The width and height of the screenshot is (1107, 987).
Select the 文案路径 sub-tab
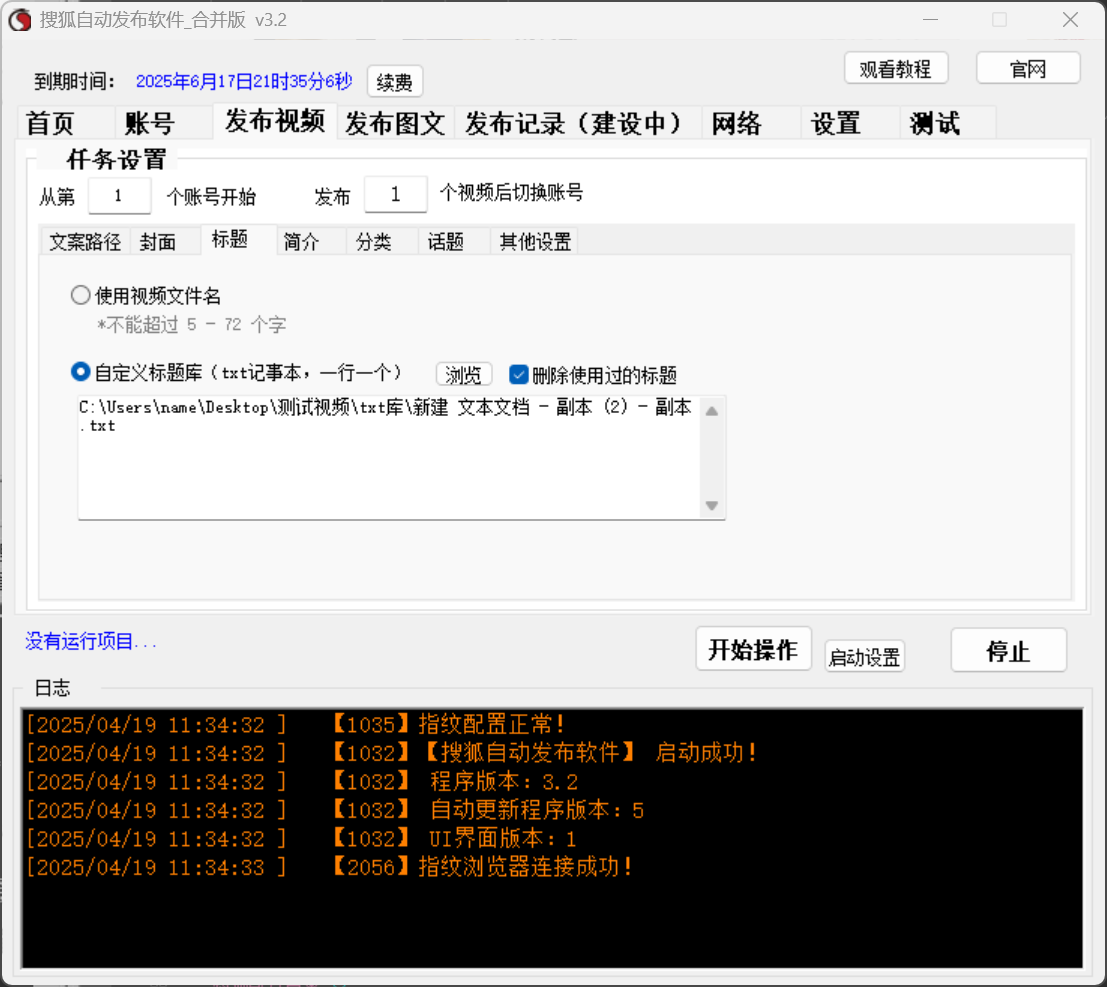(85, 242)
